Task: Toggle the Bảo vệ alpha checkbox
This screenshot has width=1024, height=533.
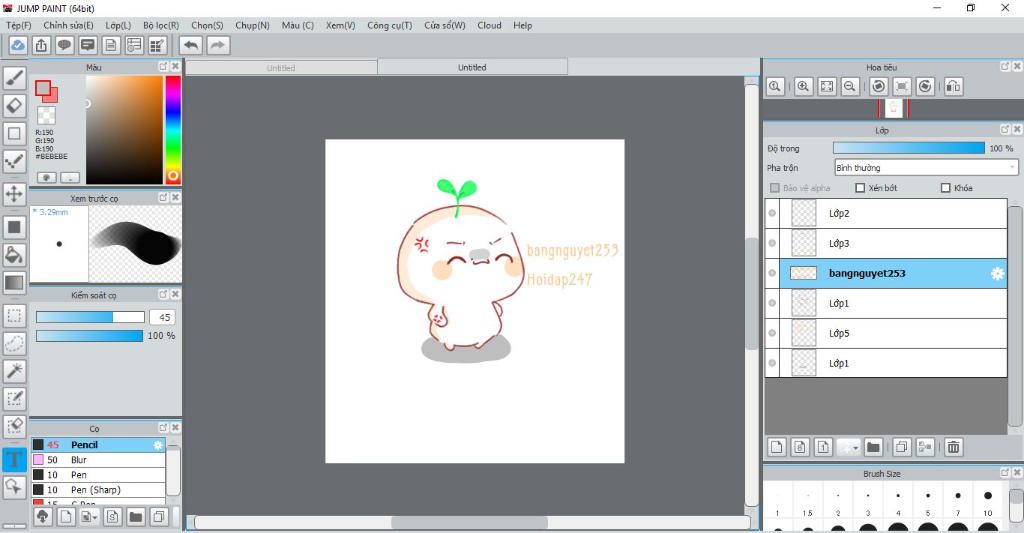Action: 775,188
